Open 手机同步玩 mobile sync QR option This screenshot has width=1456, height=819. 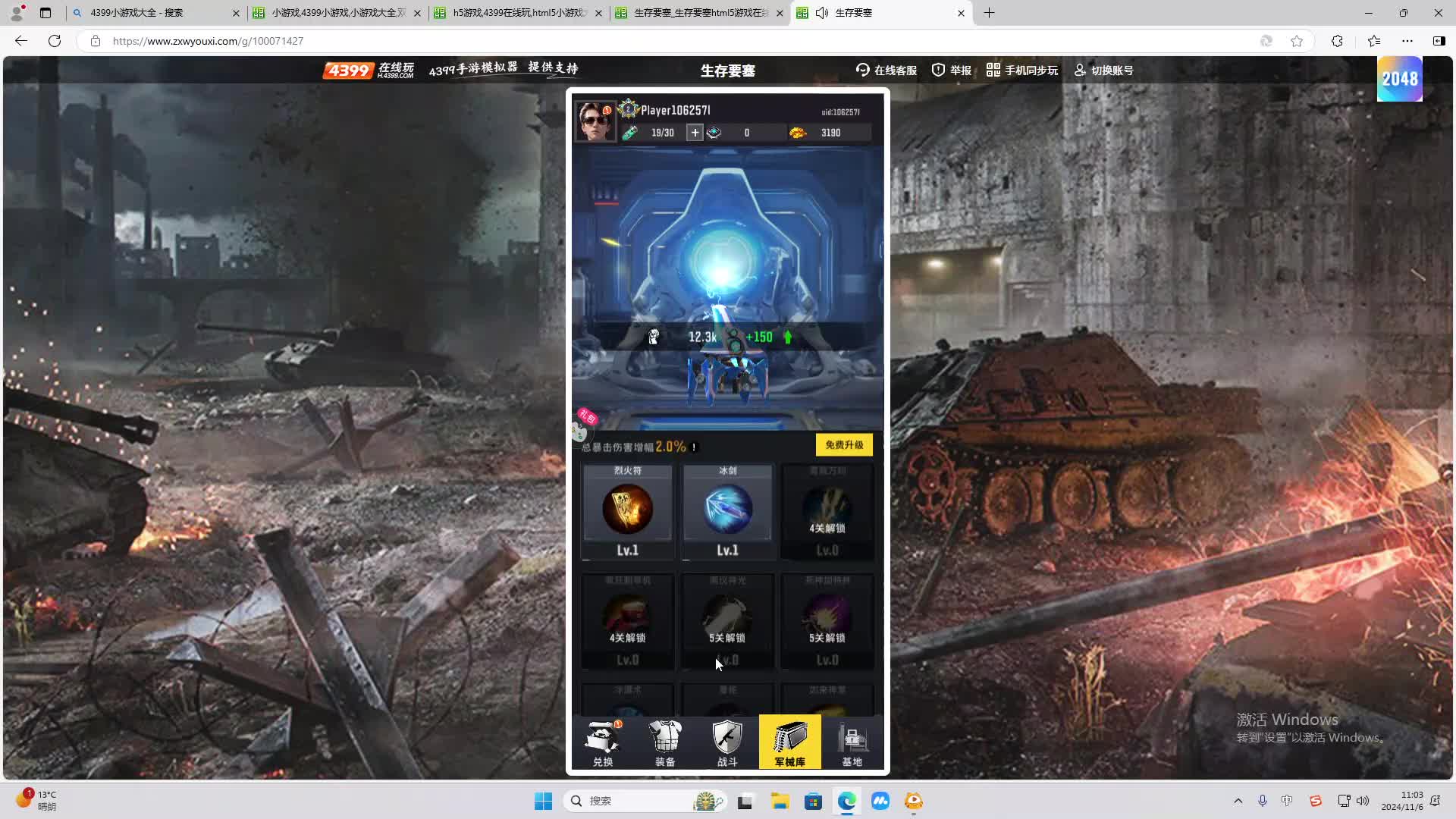[1021, 71]
